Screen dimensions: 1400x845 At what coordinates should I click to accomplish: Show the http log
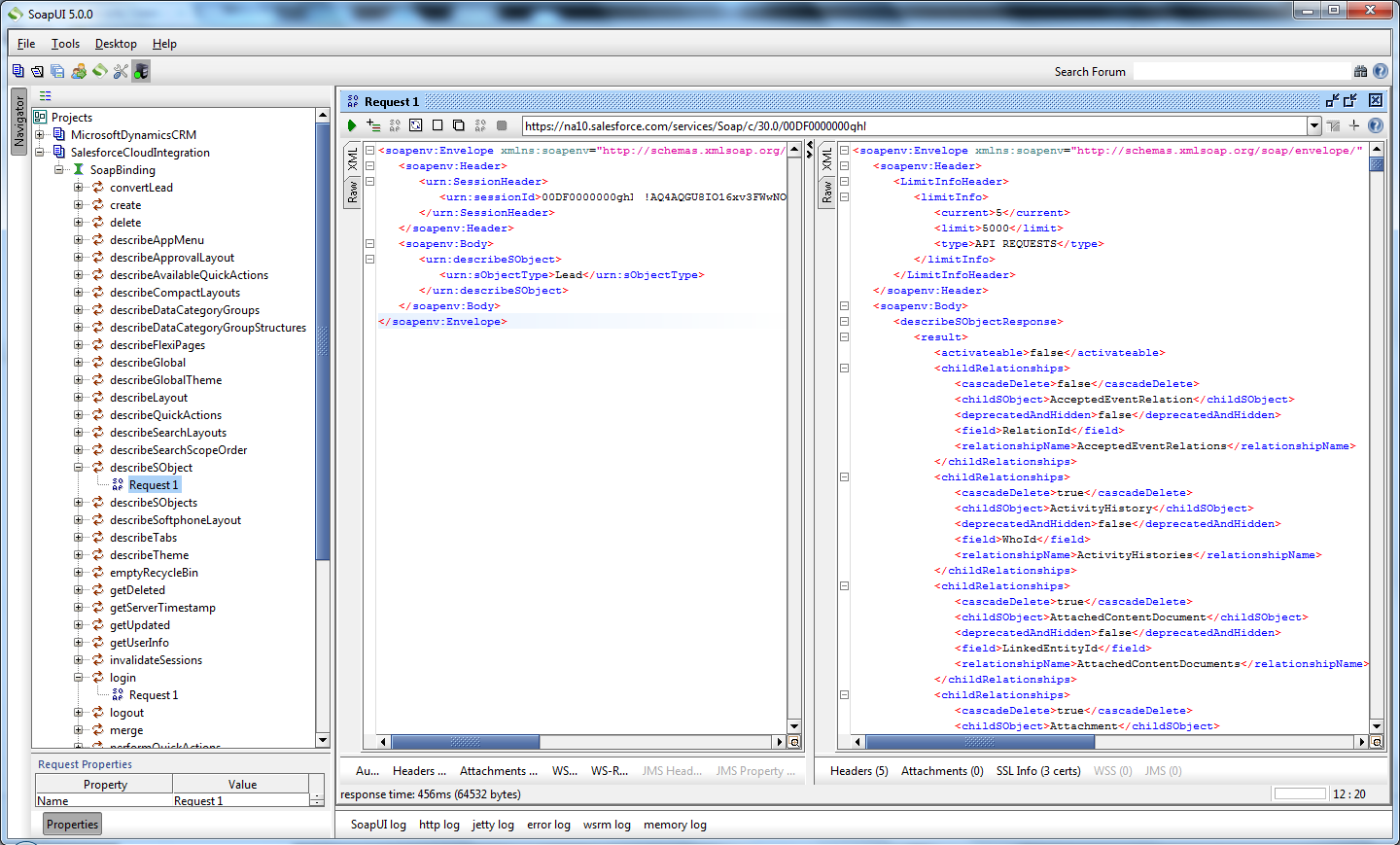tap(439, 825)
